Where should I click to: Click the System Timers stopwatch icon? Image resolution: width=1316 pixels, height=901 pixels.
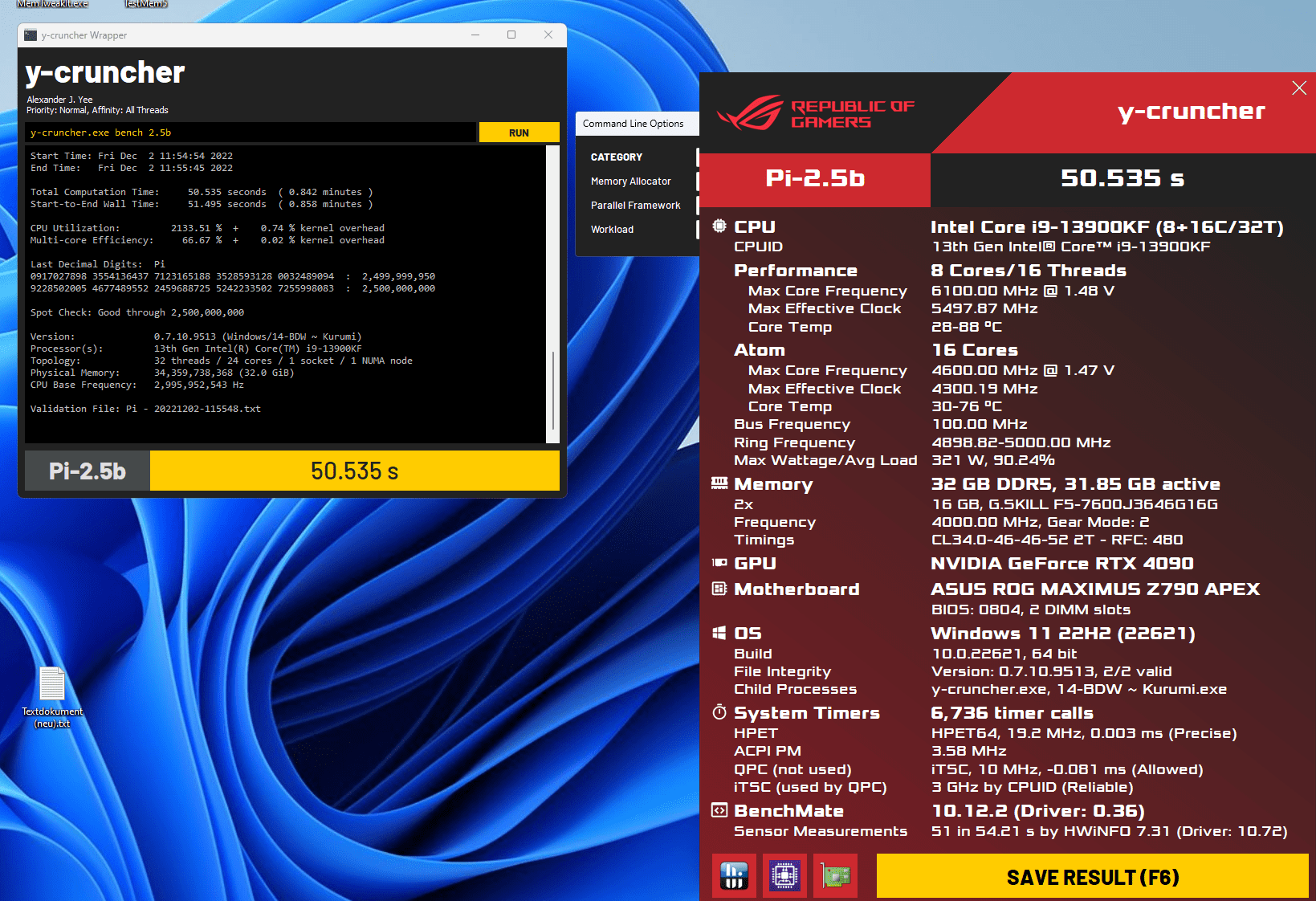coord(719,712)
